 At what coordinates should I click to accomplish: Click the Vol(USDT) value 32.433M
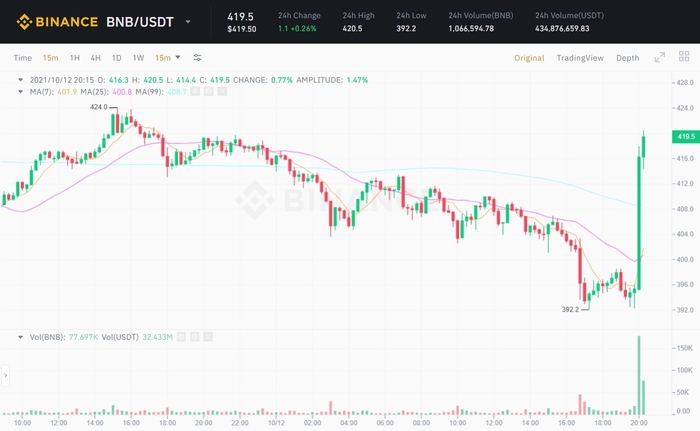(157, 337)
